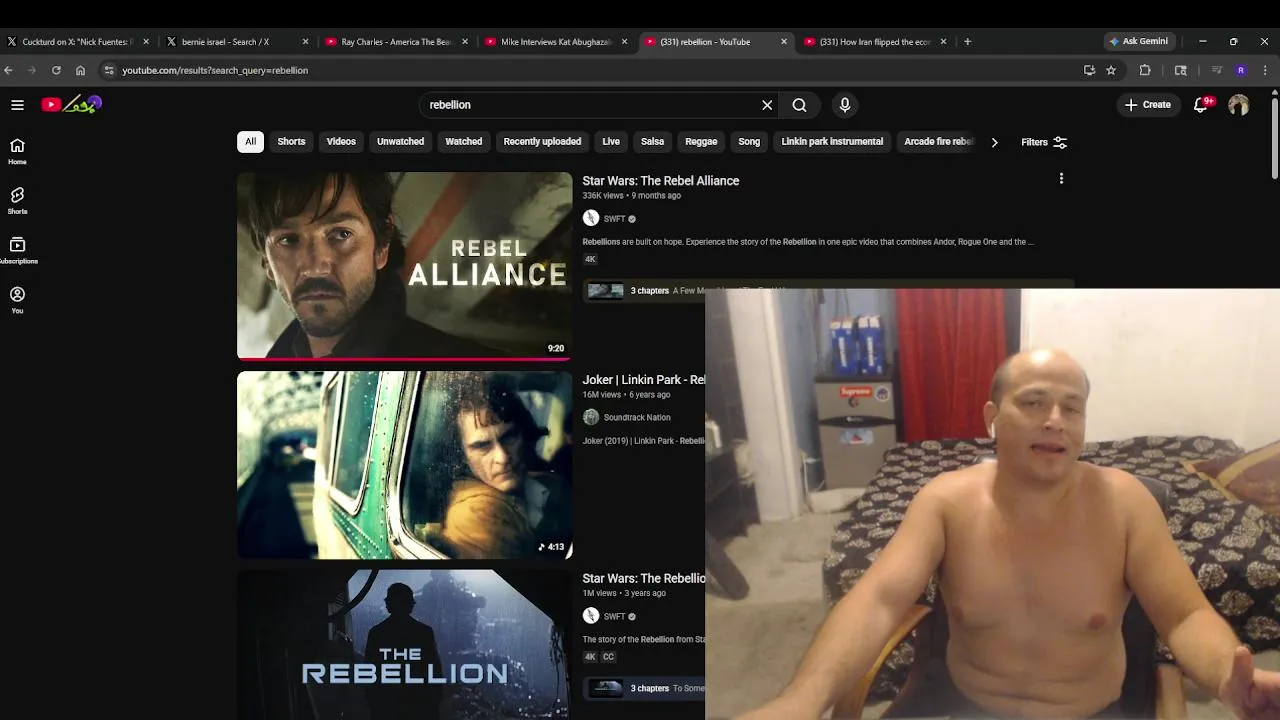Open the Chrome media controls icon
The image size is (1280, 720).
point(1217,70)
